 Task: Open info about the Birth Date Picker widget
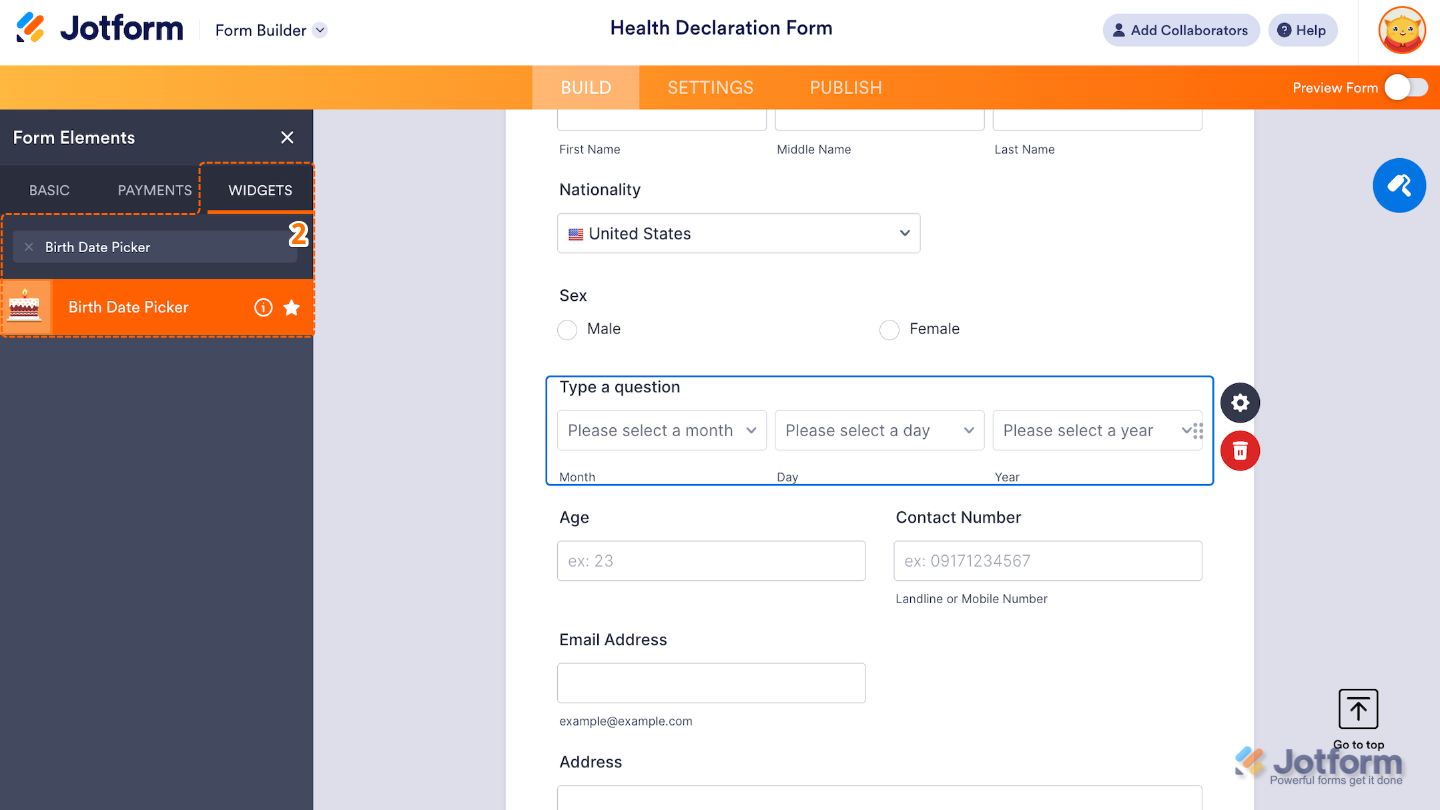click(x=263, y=307)
